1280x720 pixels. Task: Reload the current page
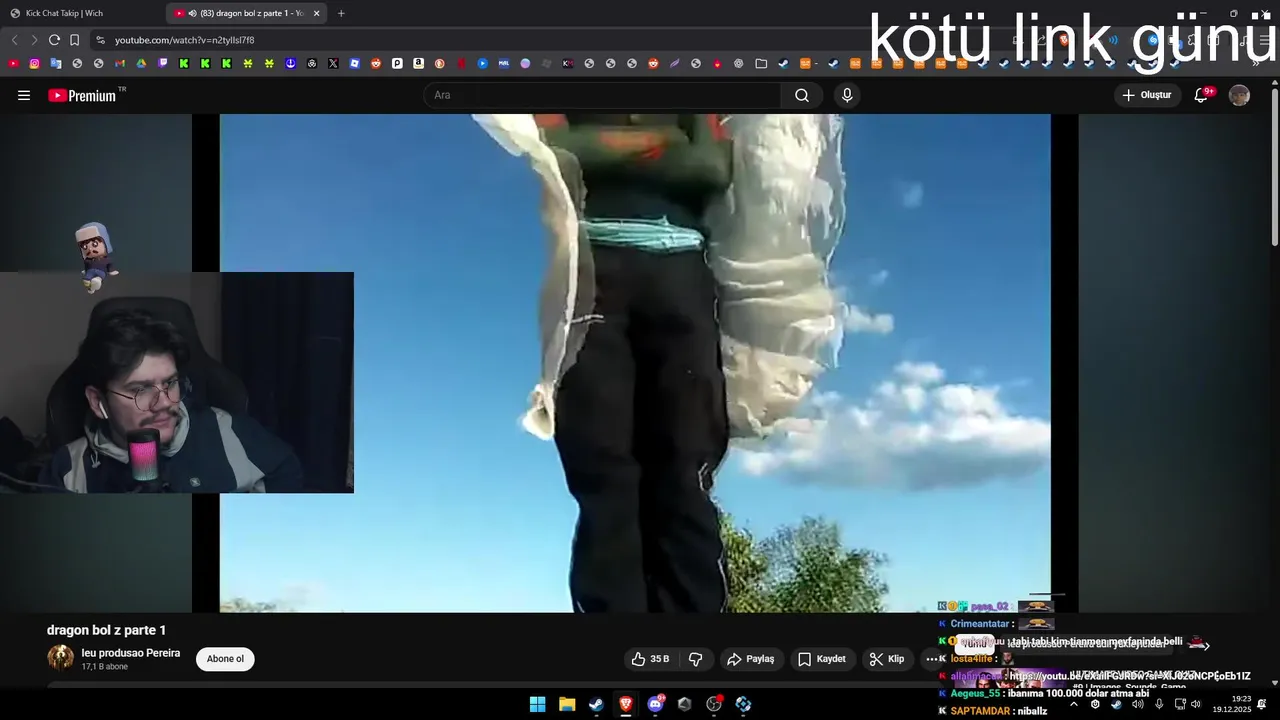[x=54, y=40]
